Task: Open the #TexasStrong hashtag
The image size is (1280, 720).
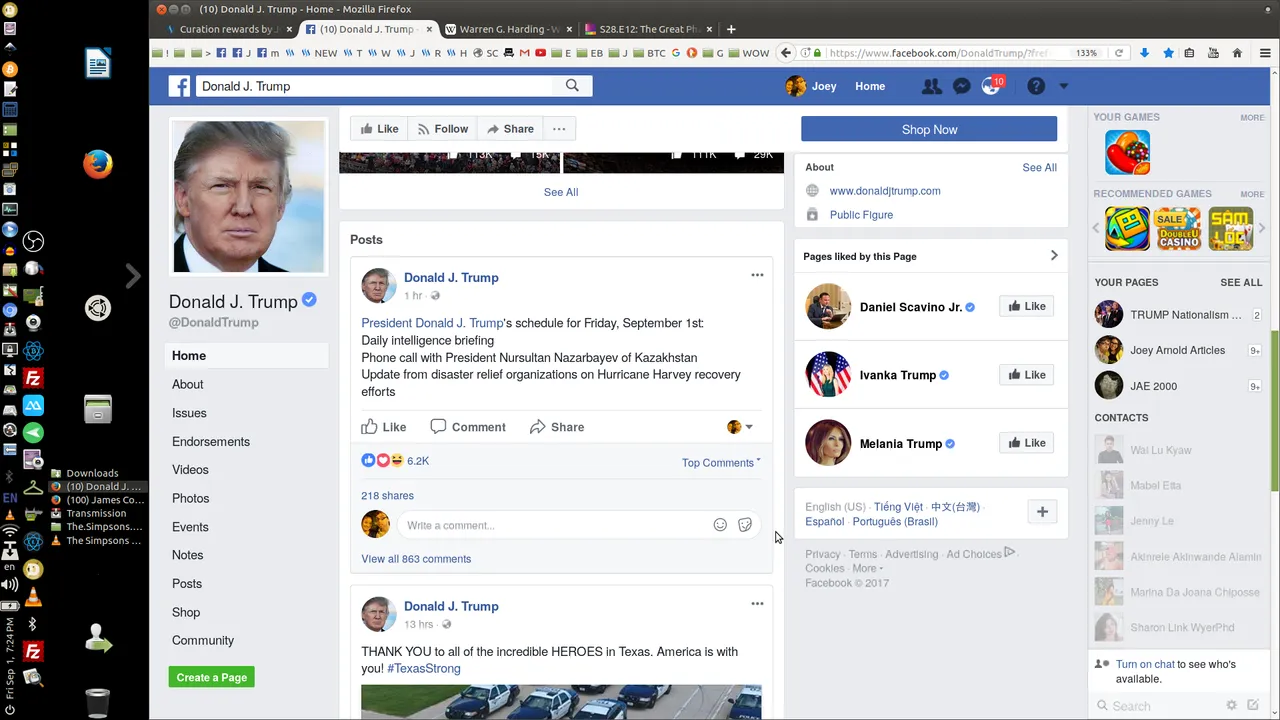Action: (424, 668)
